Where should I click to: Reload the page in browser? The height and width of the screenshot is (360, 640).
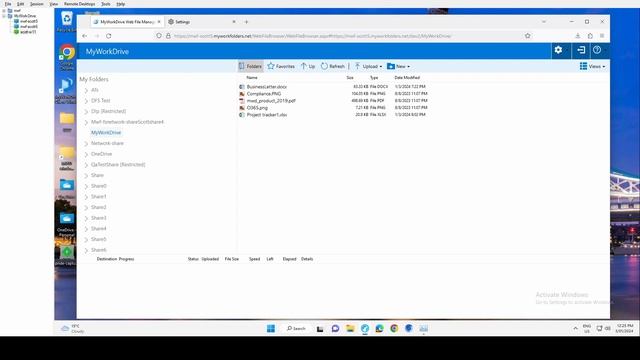click(x=109, y=36)
